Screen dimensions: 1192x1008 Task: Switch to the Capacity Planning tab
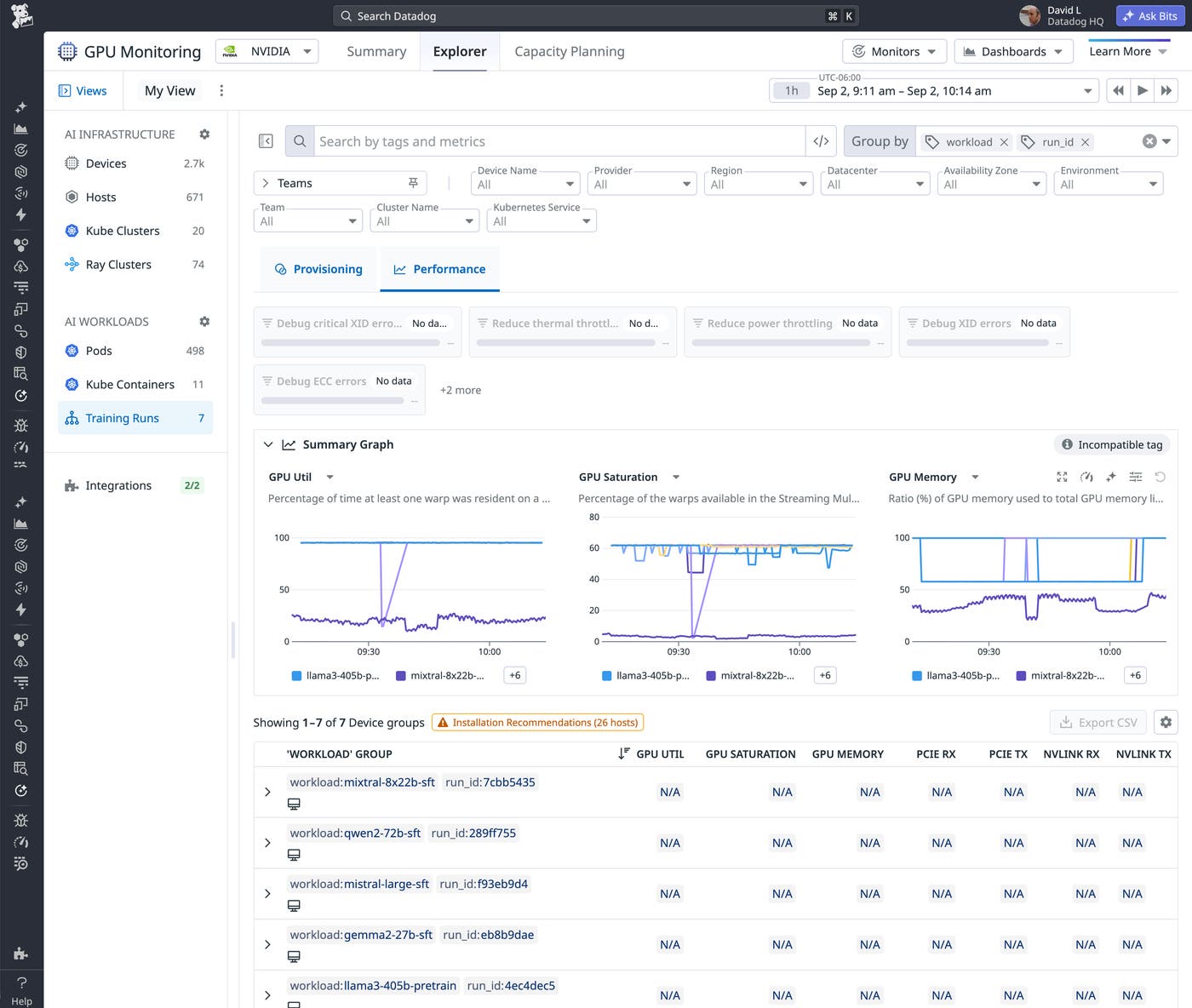(570, 52)
